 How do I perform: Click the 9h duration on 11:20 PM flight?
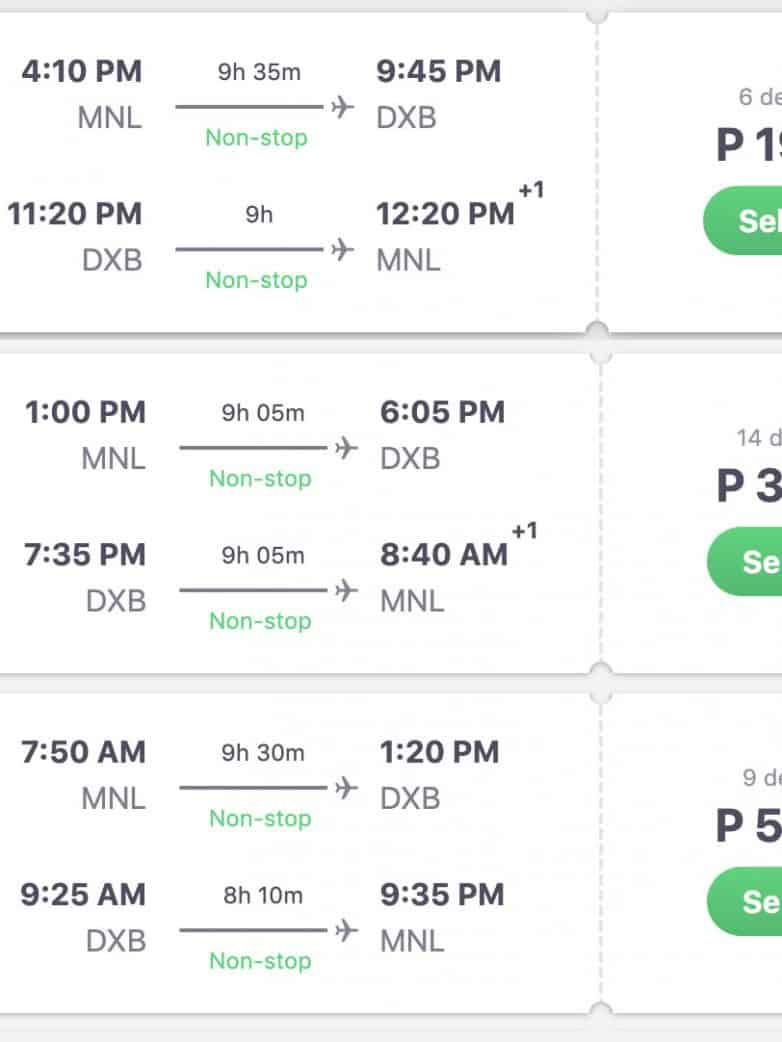[x=259, y=214]
